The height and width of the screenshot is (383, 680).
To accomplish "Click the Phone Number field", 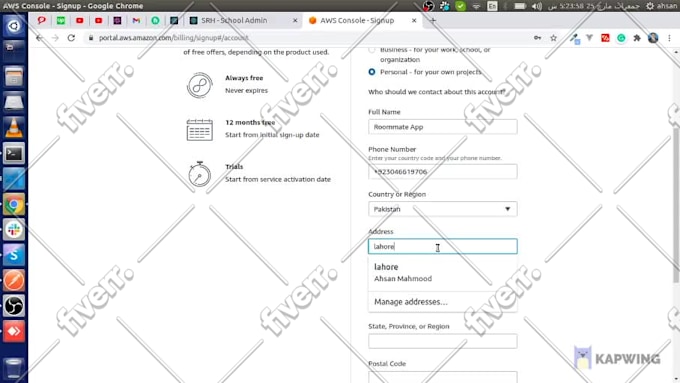I will [442, 172].
